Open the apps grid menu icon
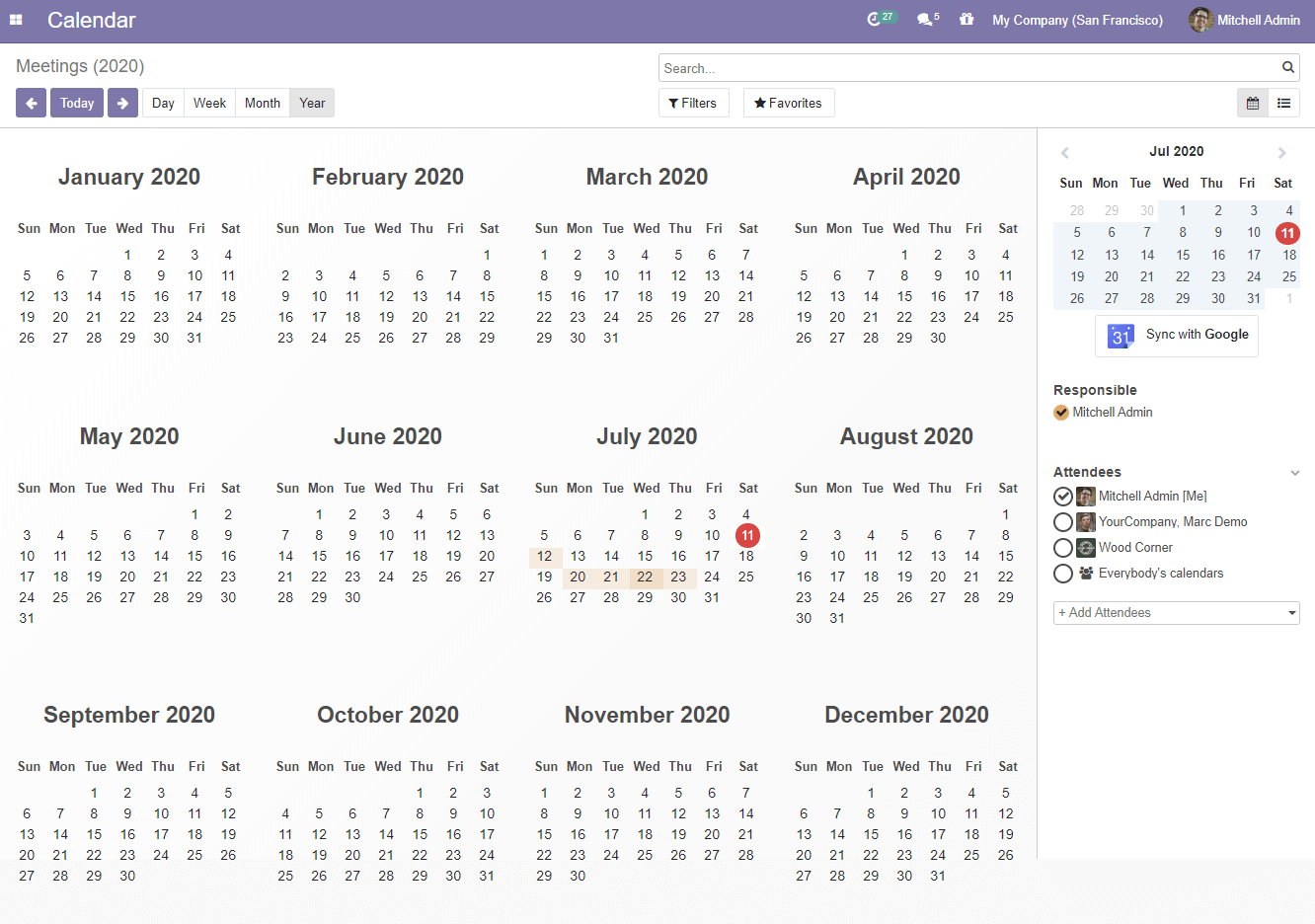Viewport: 1315px width, 924px height. [x=16, y=20]
